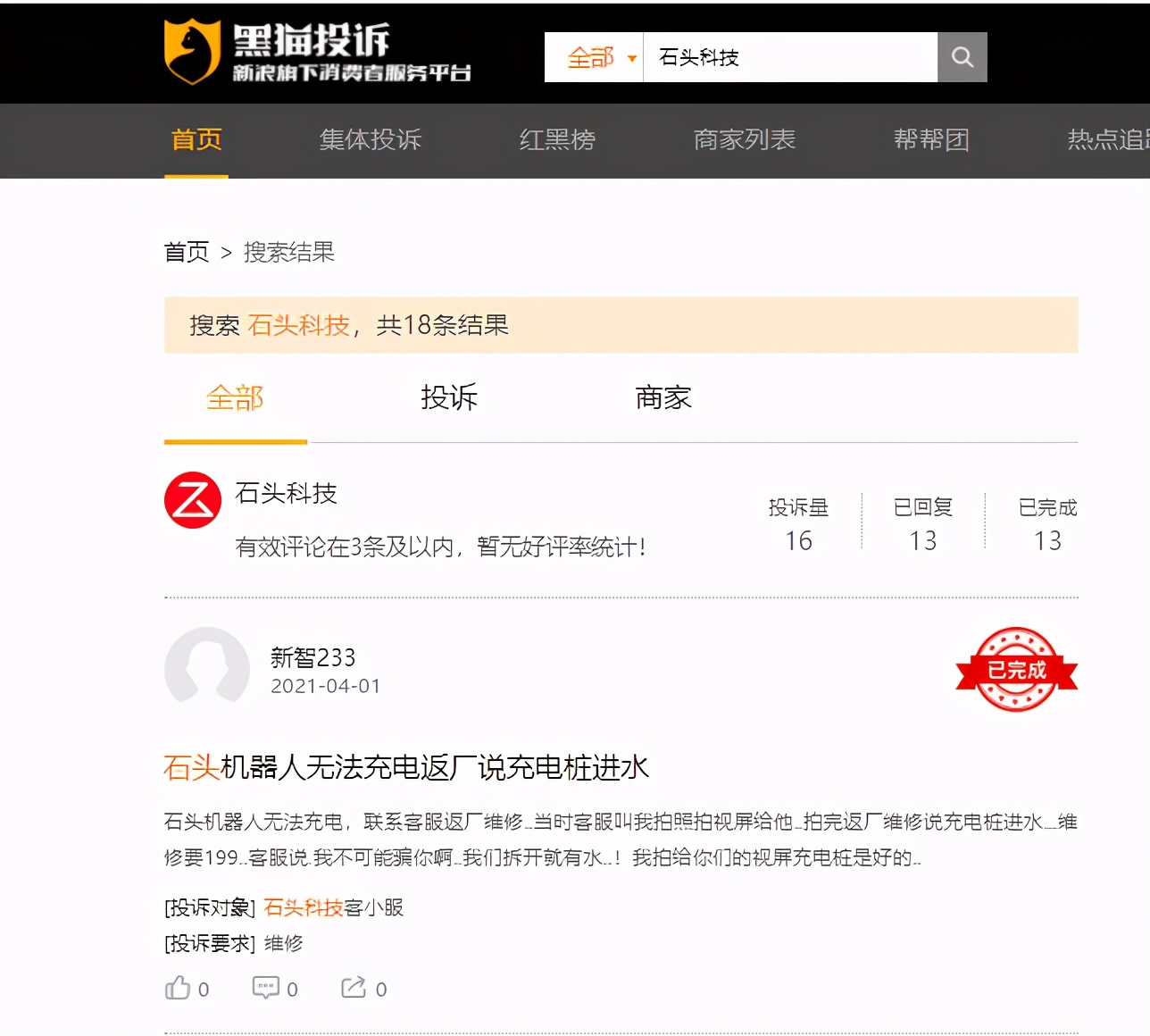Screen dimensions: 1150x1036
Task: Select the 全部 results tab
Action: click(x=235, y=397)
